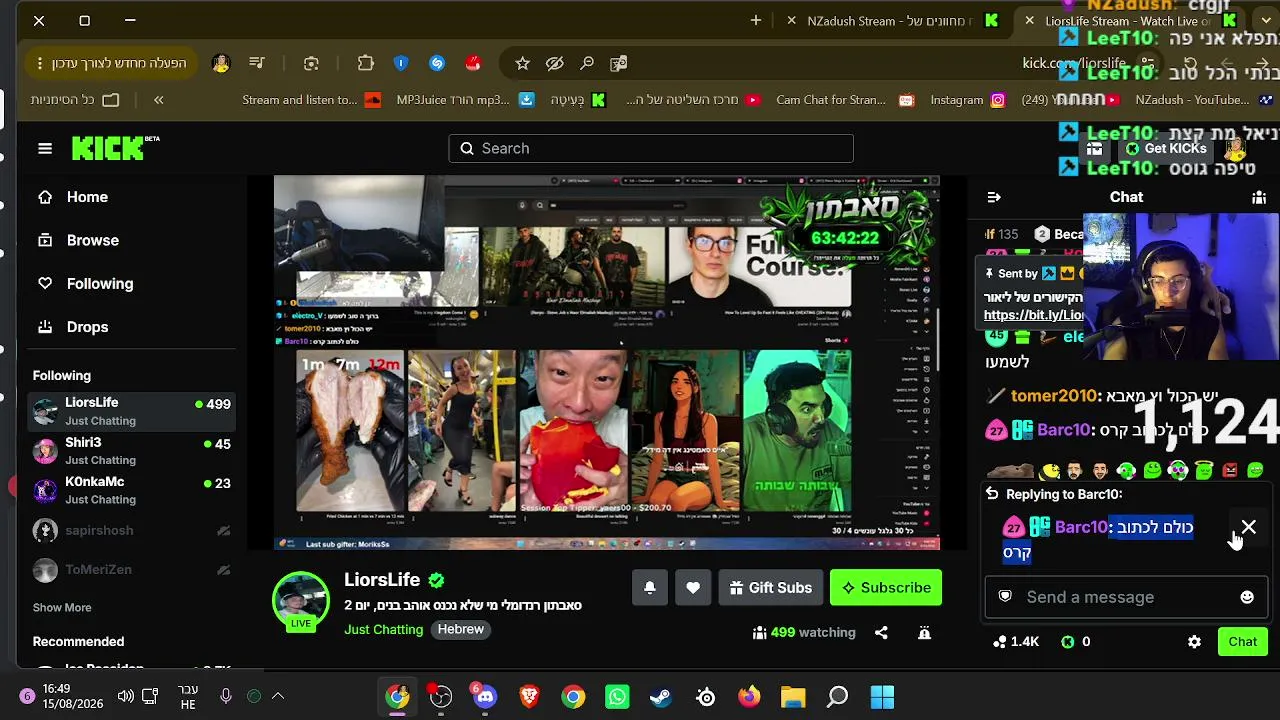Viewport: 1280px width, 720px height.
Task: Cancel the reply to Barc10
Action: 1249,527
